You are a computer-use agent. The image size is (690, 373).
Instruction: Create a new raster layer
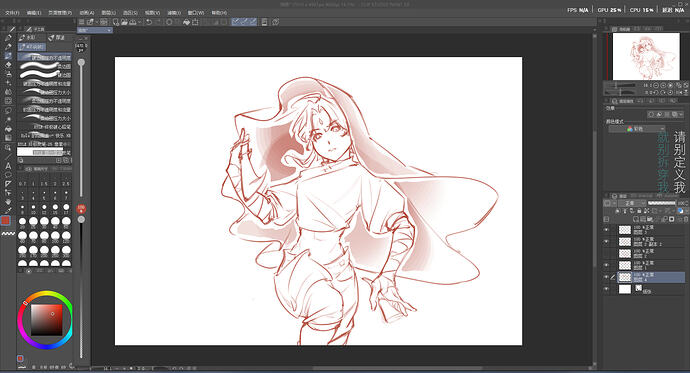click(635, 219)
